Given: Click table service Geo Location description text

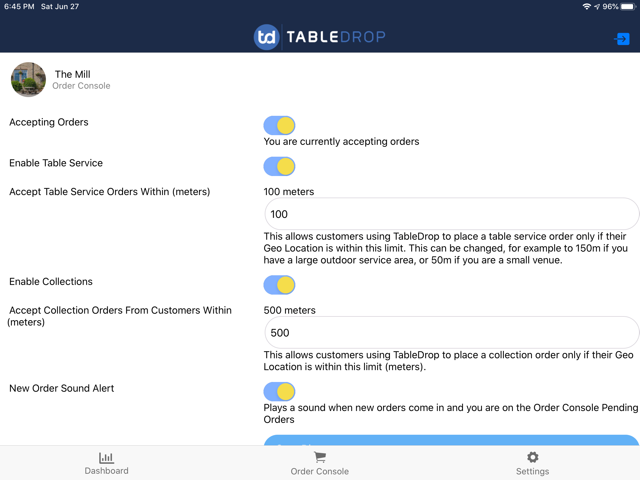Looking at the screenshot, I should click(446, 248).
